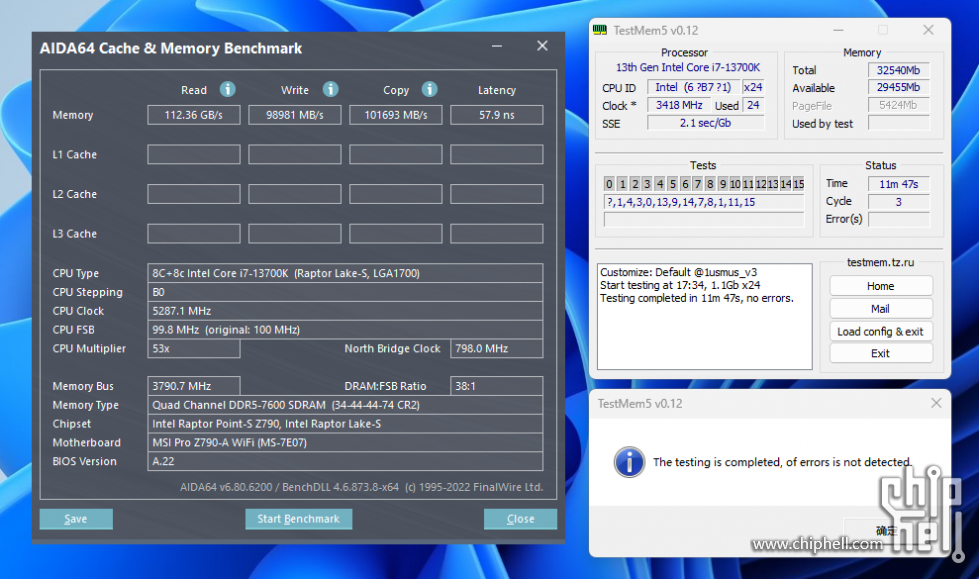Click the Total memory value 32540Mb
This screenshot has height=579, width=979.
point(898,70)
